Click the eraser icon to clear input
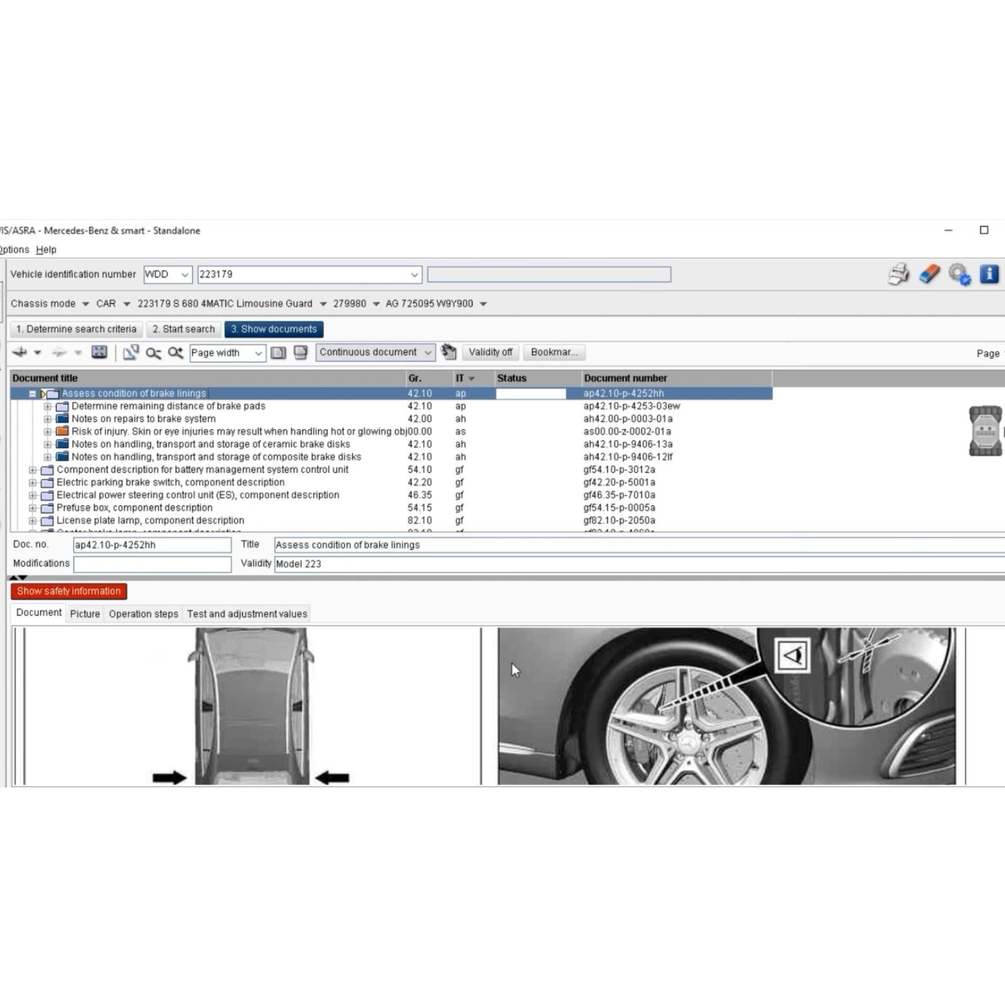This screenshot has width=1005, height=1005. (929, 274)
